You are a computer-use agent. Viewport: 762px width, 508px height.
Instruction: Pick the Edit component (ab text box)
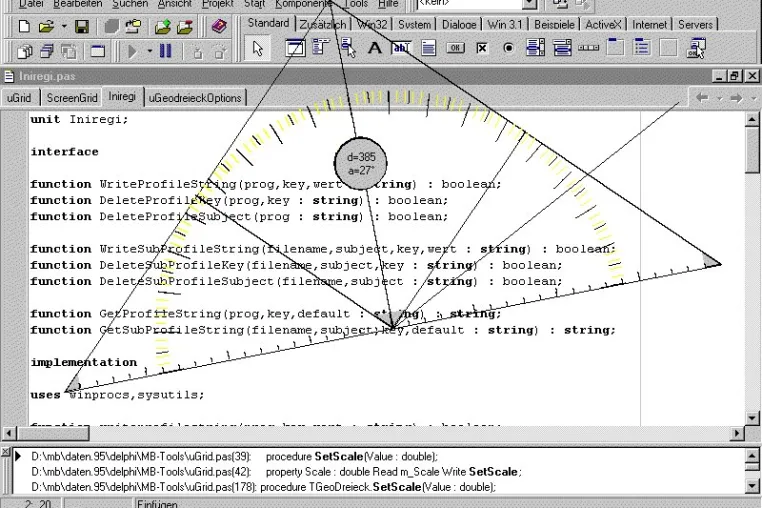pos(401,48)
